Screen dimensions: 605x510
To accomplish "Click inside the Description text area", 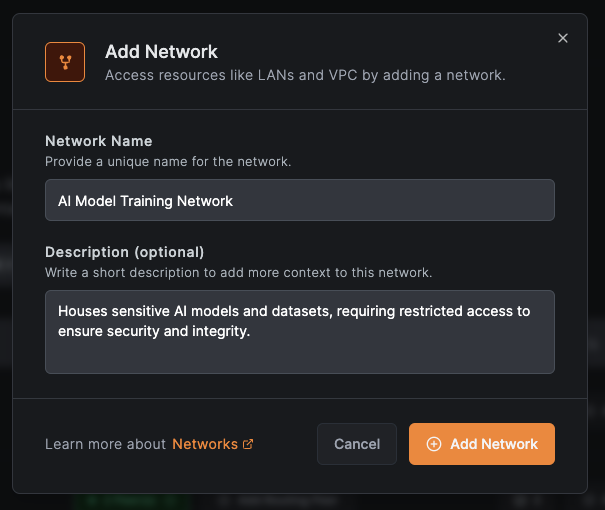I will 300,332.
